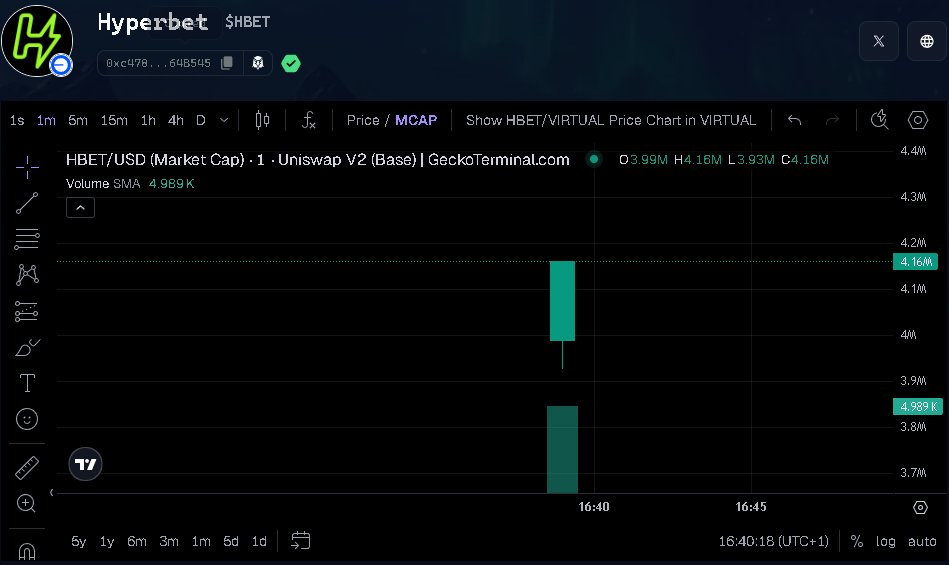The width and height of the screenshot is (949, 565).
Task: Collapse drawing toolbar side arrow
Action: (x=51, y=492)
